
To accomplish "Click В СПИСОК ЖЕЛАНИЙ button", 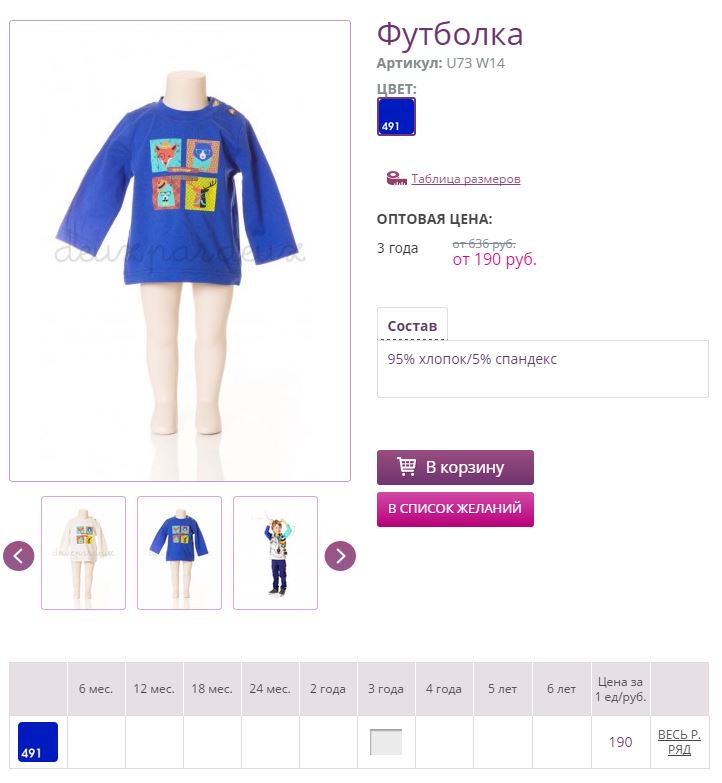I will click(455, 509).
